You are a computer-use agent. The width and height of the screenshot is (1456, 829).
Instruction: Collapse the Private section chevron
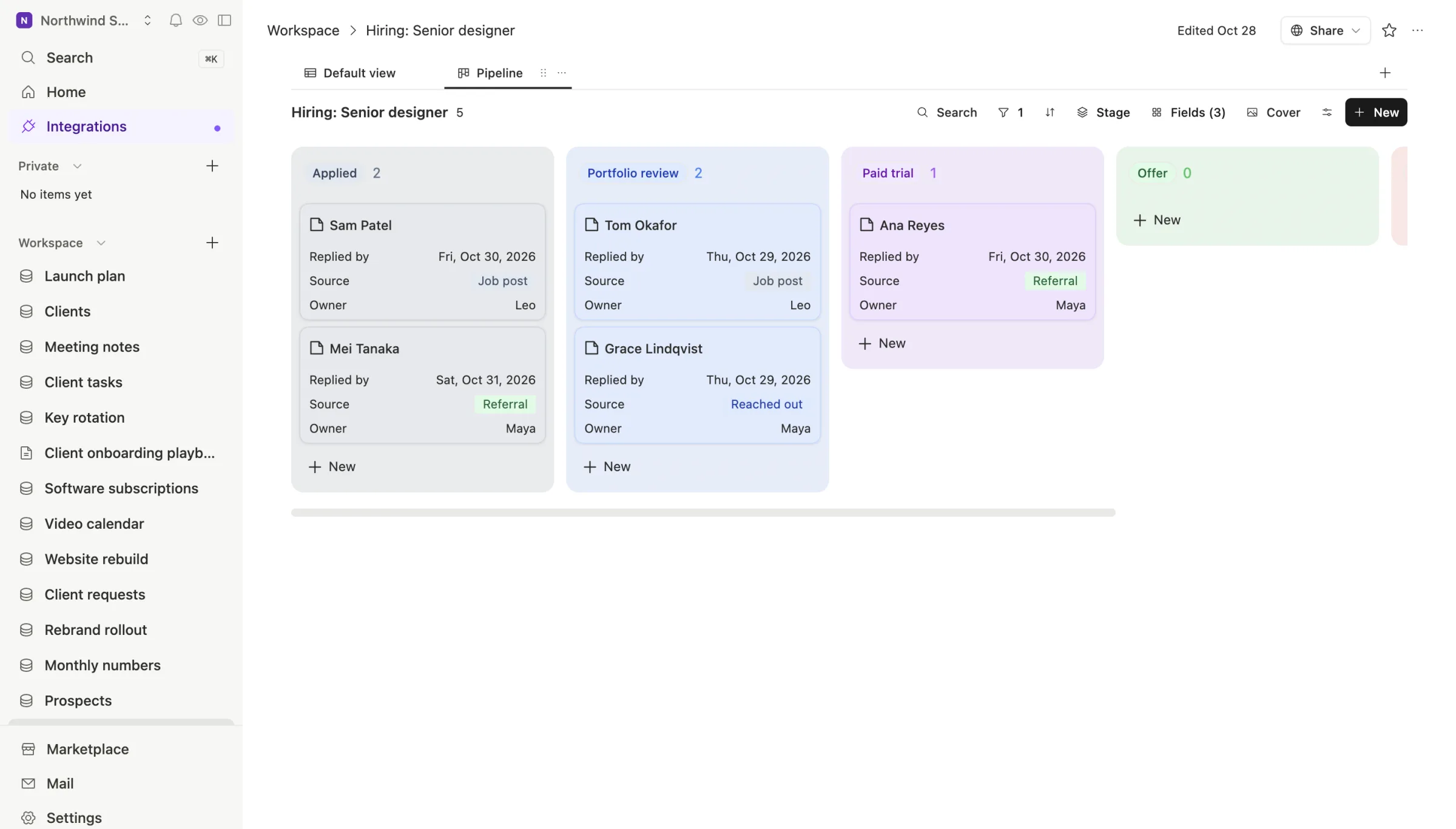(77, 166)
